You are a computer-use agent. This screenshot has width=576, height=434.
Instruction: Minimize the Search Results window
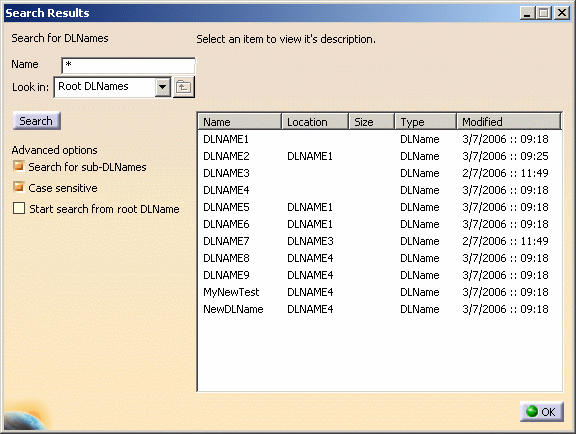[528, 13]
